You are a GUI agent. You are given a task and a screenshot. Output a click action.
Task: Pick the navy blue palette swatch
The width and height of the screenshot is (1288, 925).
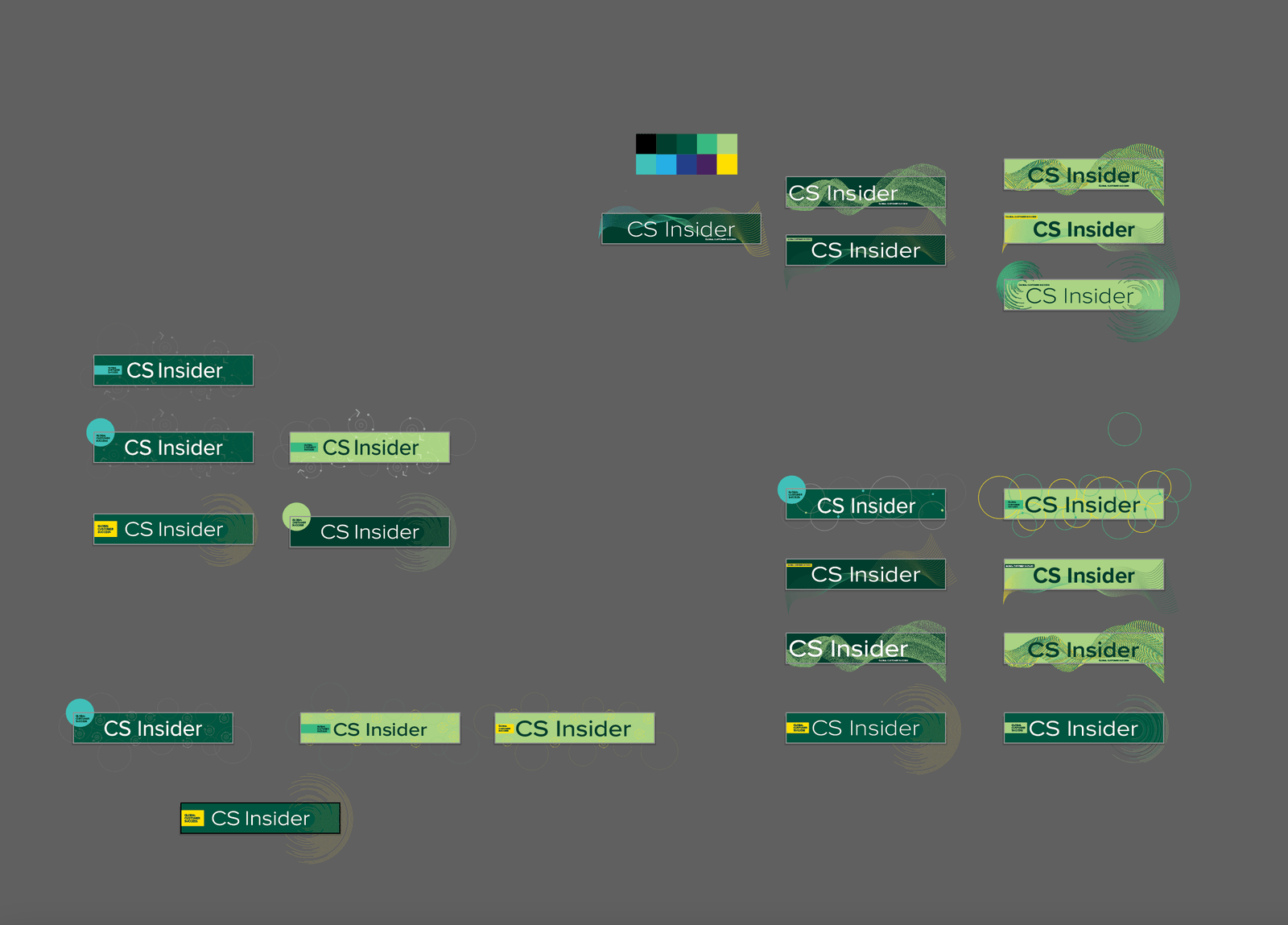687,164
